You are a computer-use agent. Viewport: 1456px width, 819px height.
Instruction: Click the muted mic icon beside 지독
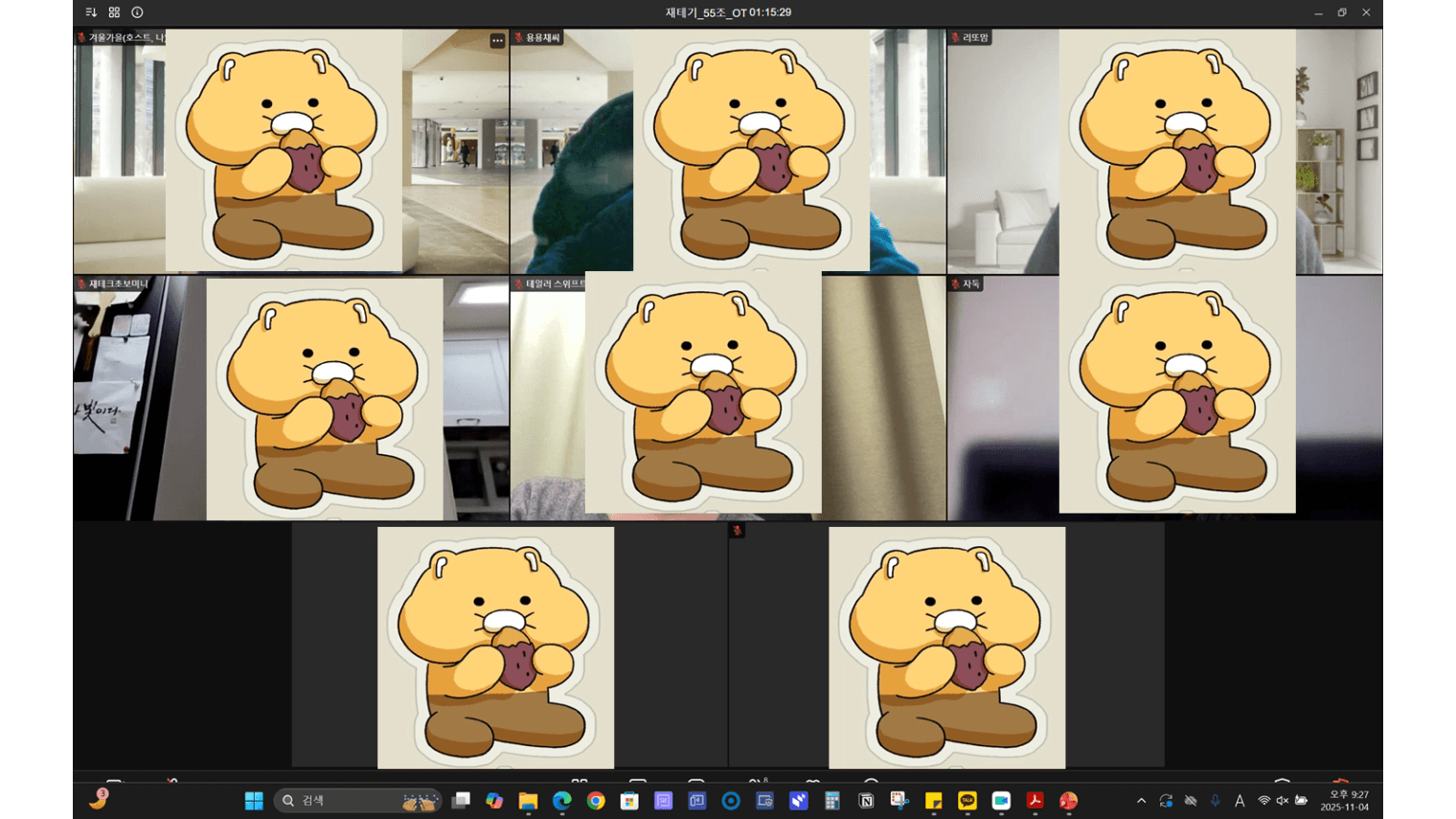coord(955,284)
